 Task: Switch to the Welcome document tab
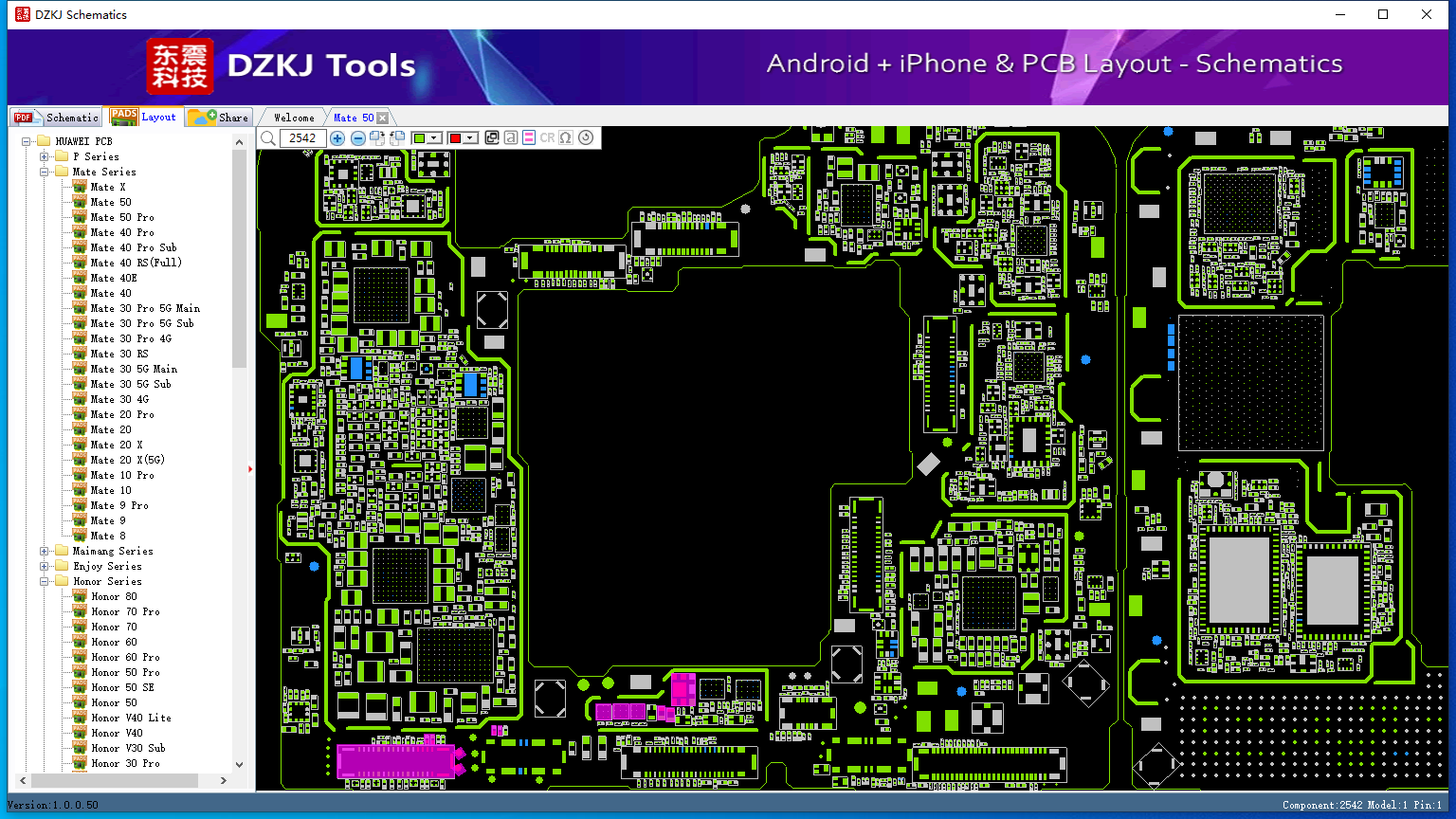[294, 118]
